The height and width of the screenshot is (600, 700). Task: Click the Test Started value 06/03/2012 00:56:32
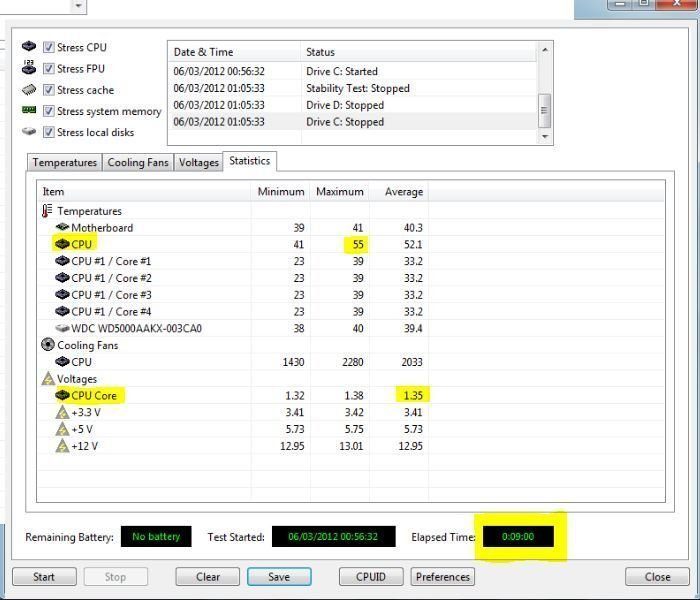(333, 537)
